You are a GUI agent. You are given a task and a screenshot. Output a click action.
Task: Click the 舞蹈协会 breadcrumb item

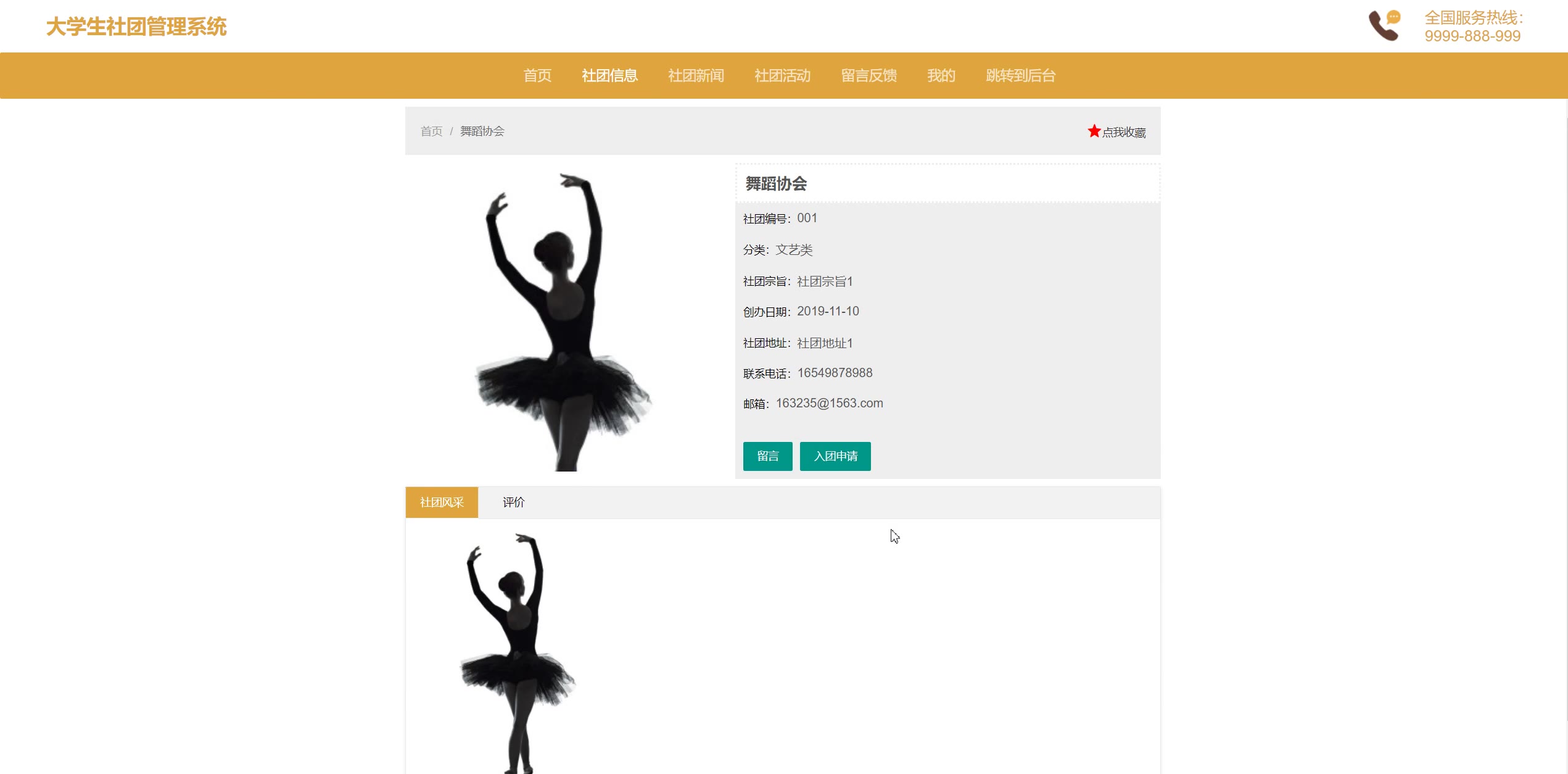[x=482, y=131]
